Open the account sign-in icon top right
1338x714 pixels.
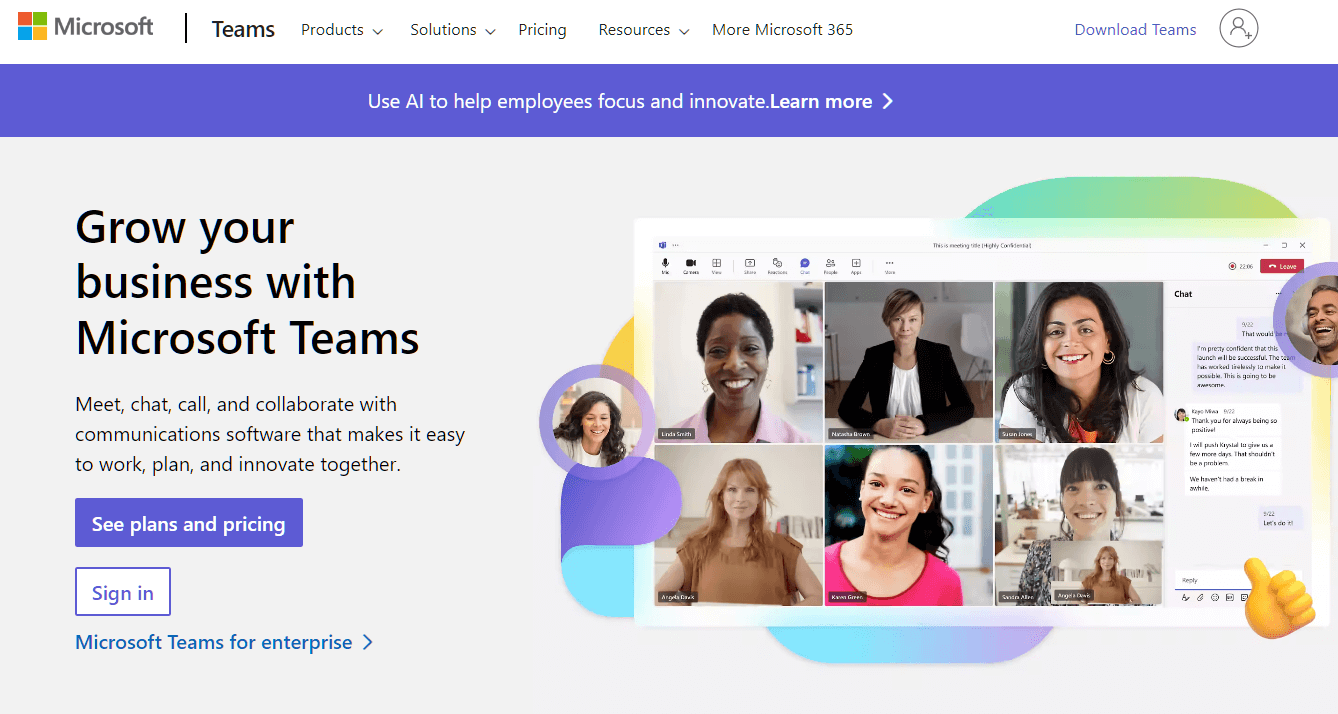[1239, 29]
